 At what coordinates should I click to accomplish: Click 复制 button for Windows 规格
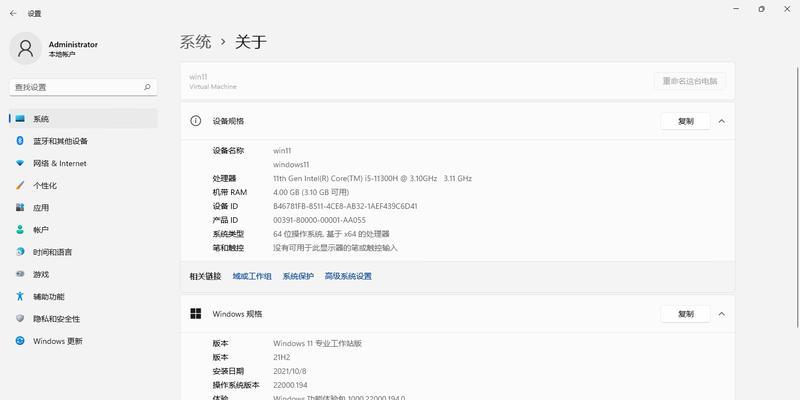685,314
